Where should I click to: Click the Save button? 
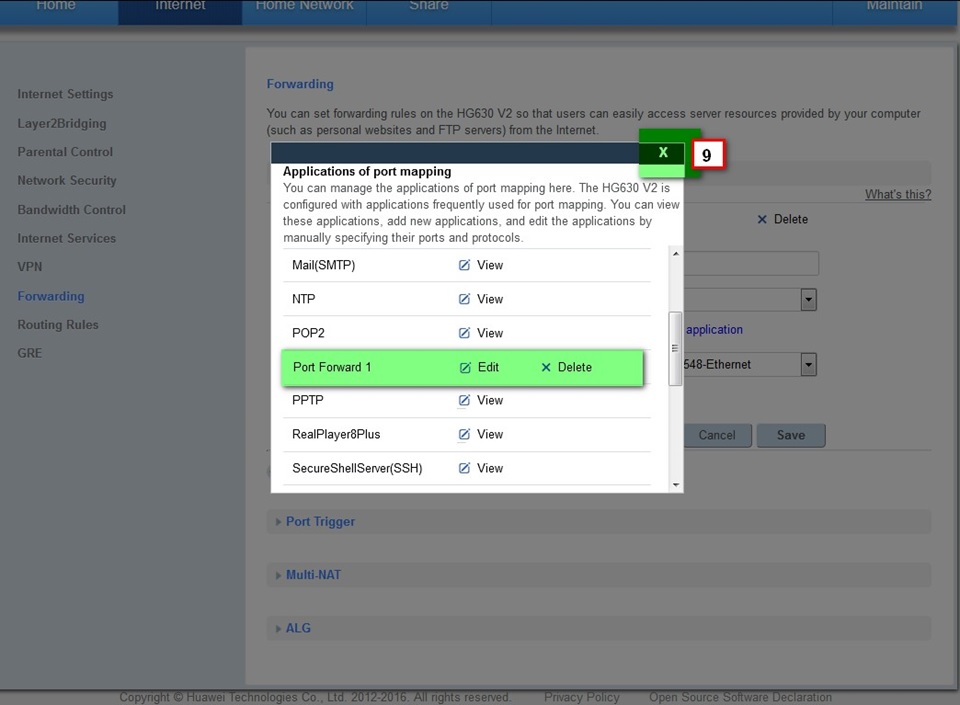pyautogui.click(x=791, y=435)
